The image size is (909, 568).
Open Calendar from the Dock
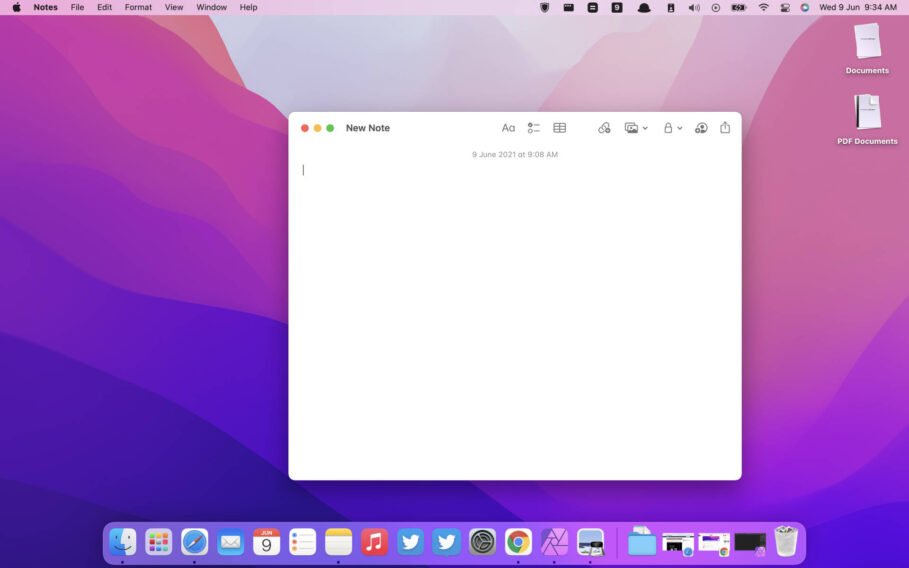coord(266,542)
